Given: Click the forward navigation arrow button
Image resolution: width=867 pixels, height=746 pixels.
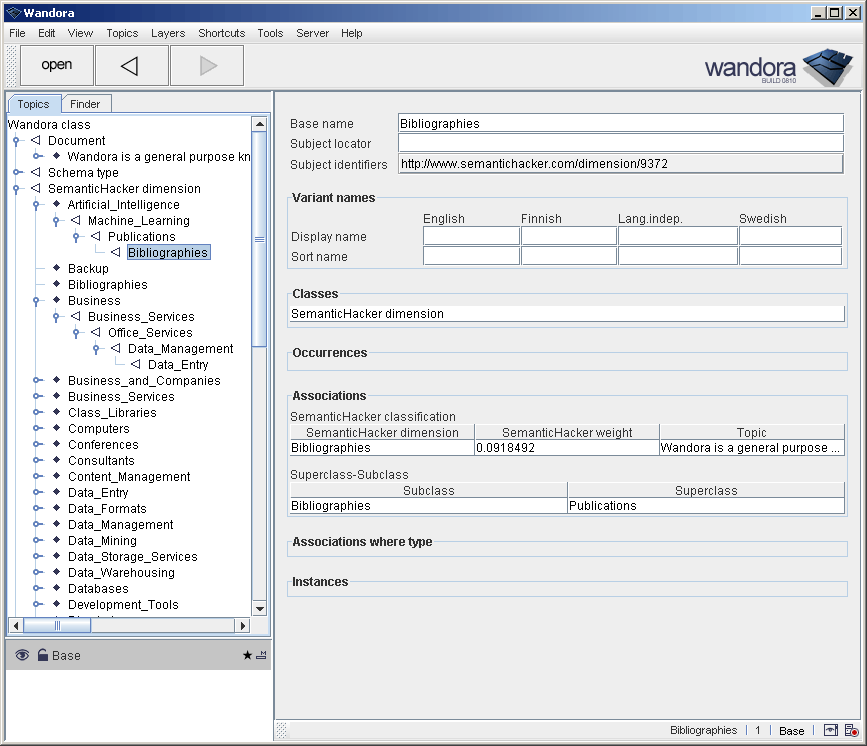Looking at the screenshot, I should coord(207,65).
